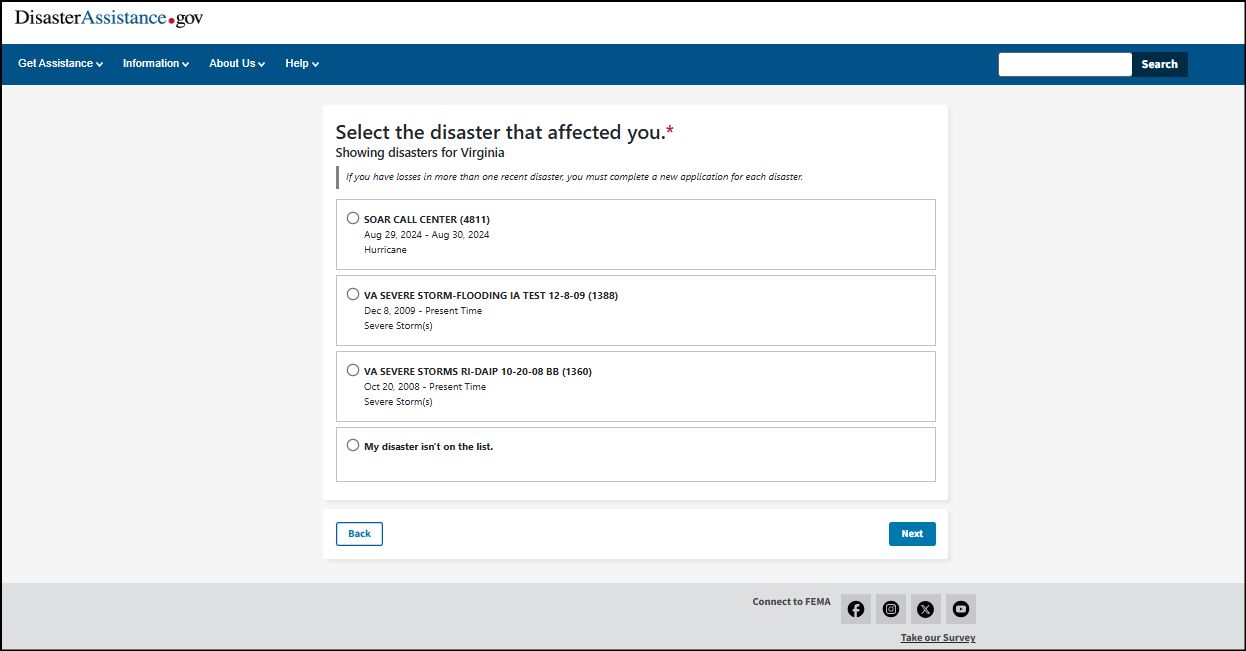Choose VA Severe Storms RI-DAIP (1360) radio button

tap(353, 370)
